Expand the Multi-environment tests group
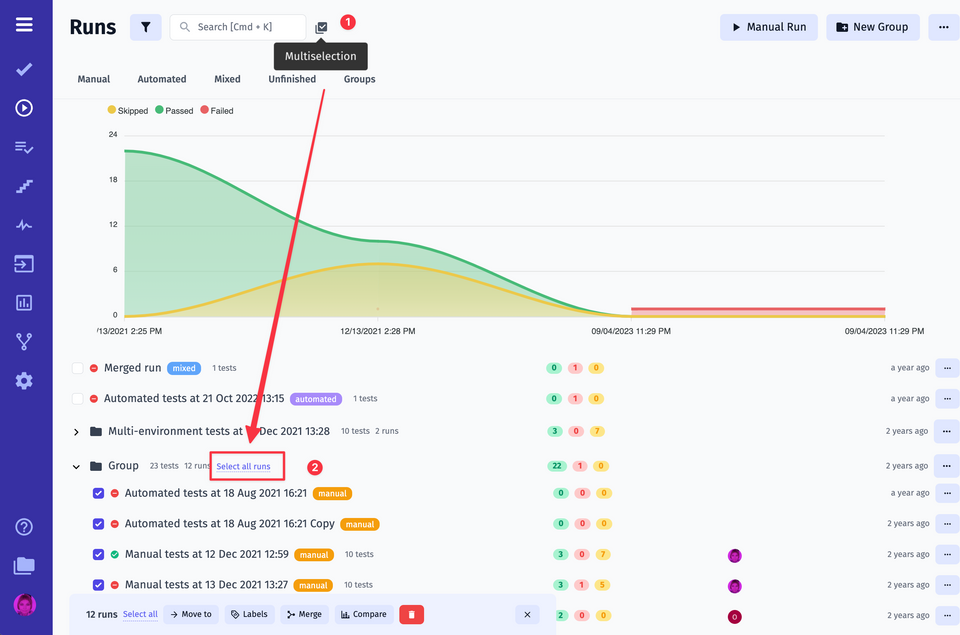This screenshot has height=635, width=960. (76, 432)
